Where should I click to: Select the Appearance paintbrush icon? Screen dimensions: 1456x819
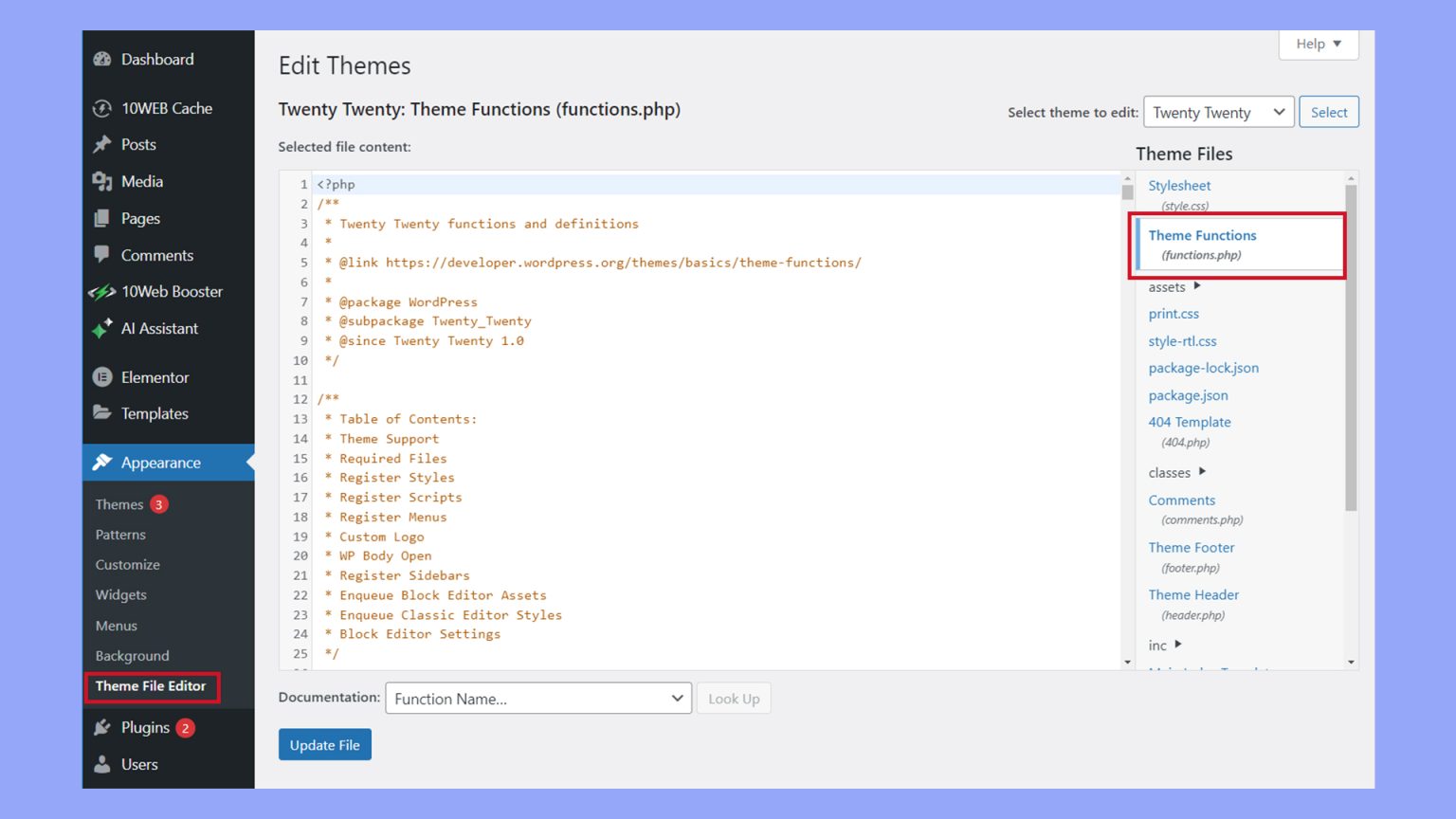coord(102,463)
